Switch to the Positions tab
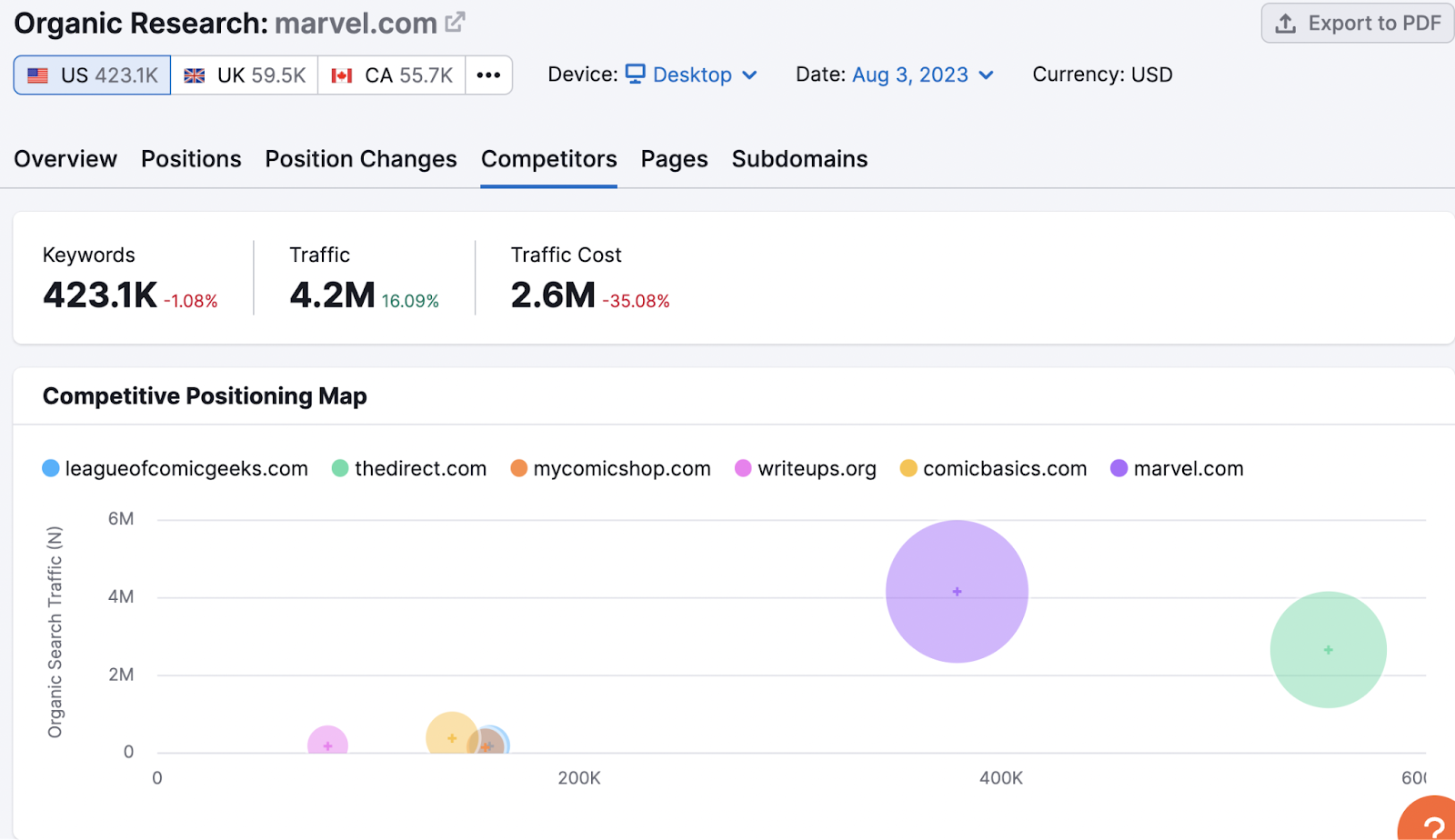The height and width of the screenshot is (840, 1455). [191, 159]
